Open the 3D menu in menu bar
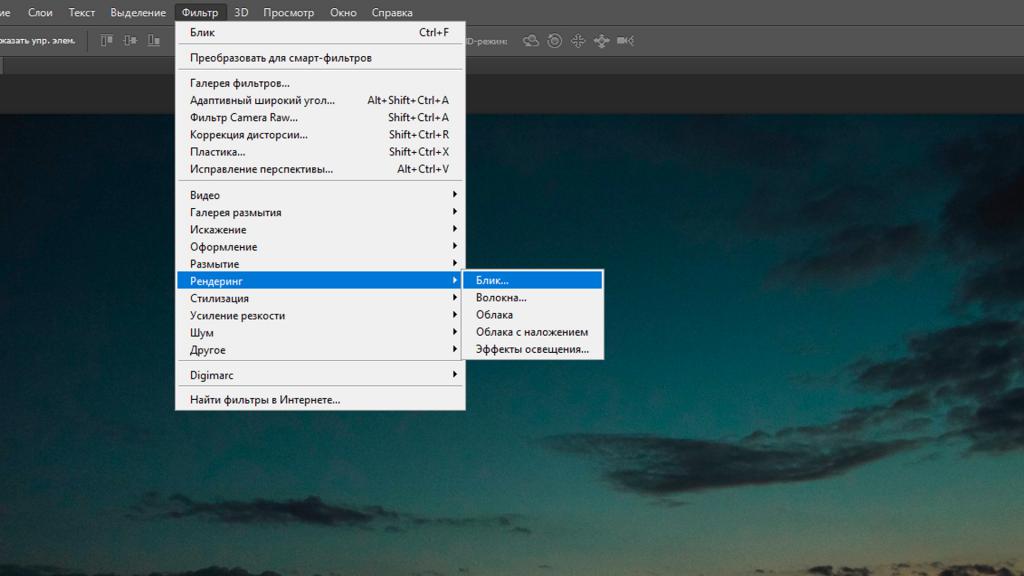 click(241, 12)
